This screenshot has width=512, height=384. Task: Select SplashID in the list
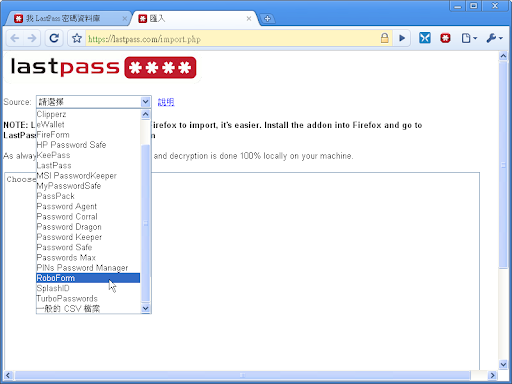coord(88,288)
